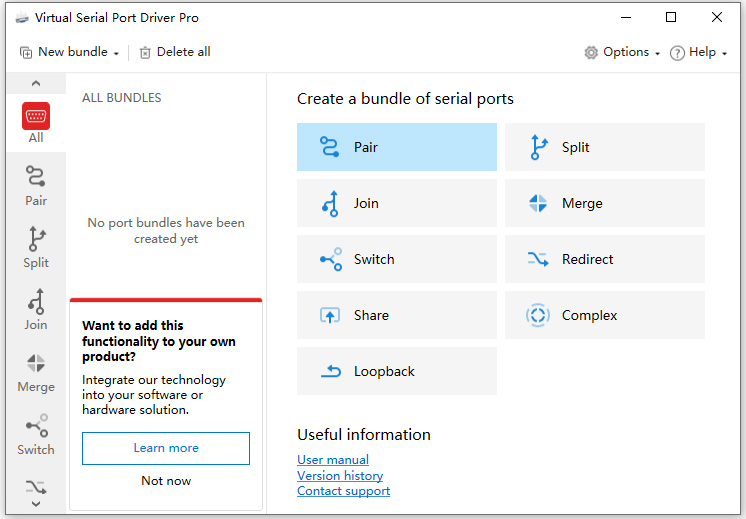
Task: Open the Help dropdown menu
Action: tap(699, 52)
